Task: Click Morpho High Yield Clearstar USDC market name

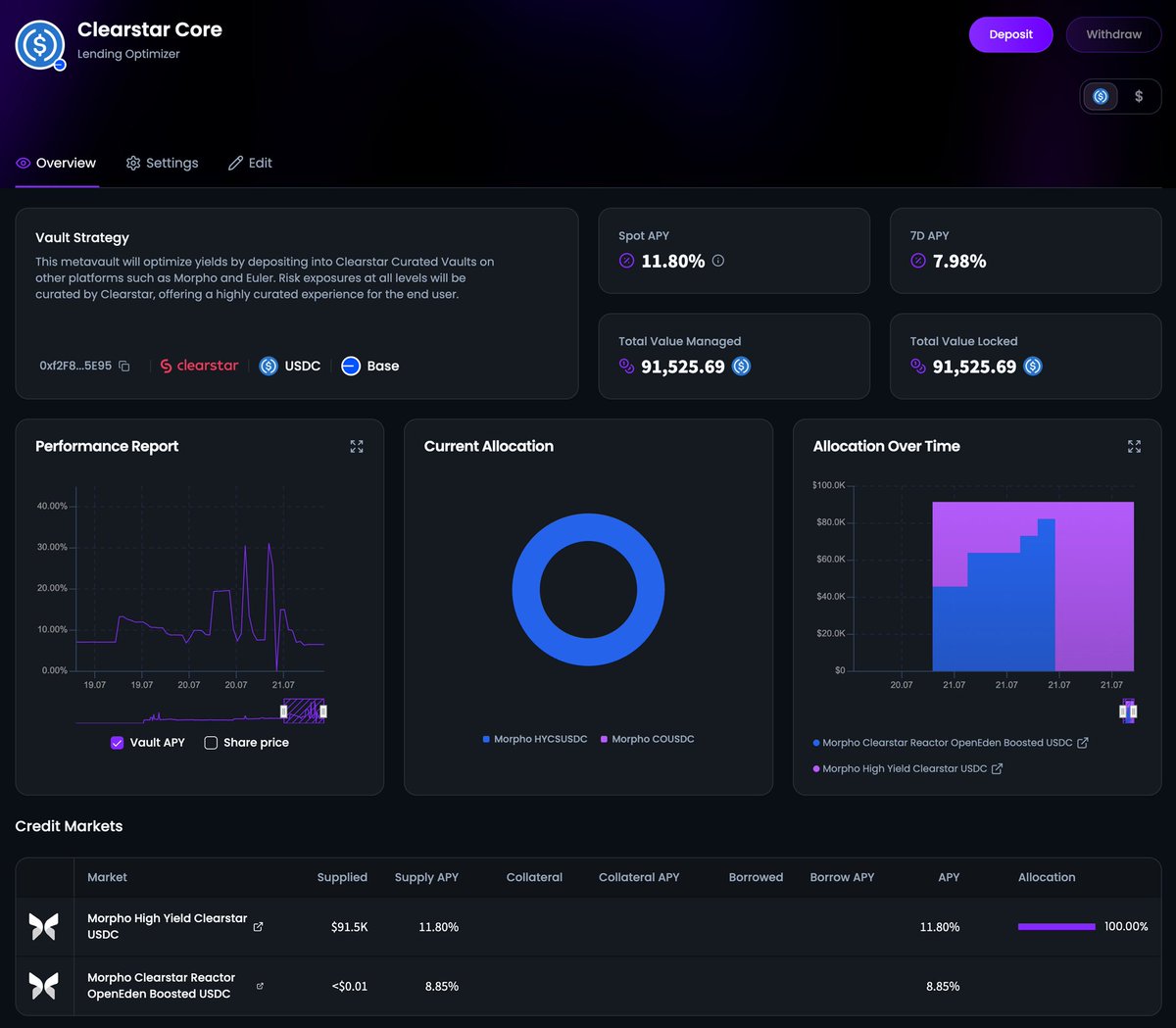Action: click(167, 926)
